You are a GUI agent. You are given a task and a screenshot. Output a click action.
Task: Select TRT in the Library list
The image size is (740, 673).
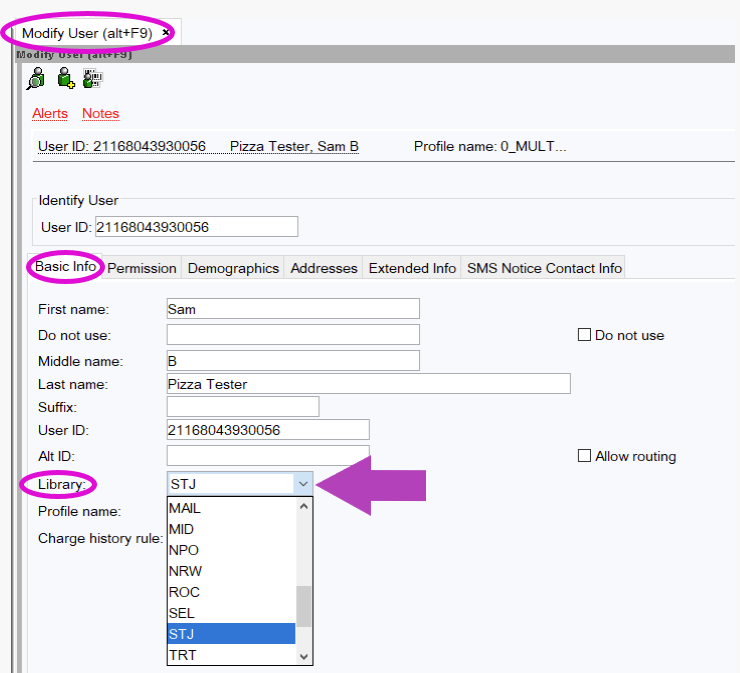[232, 655]
